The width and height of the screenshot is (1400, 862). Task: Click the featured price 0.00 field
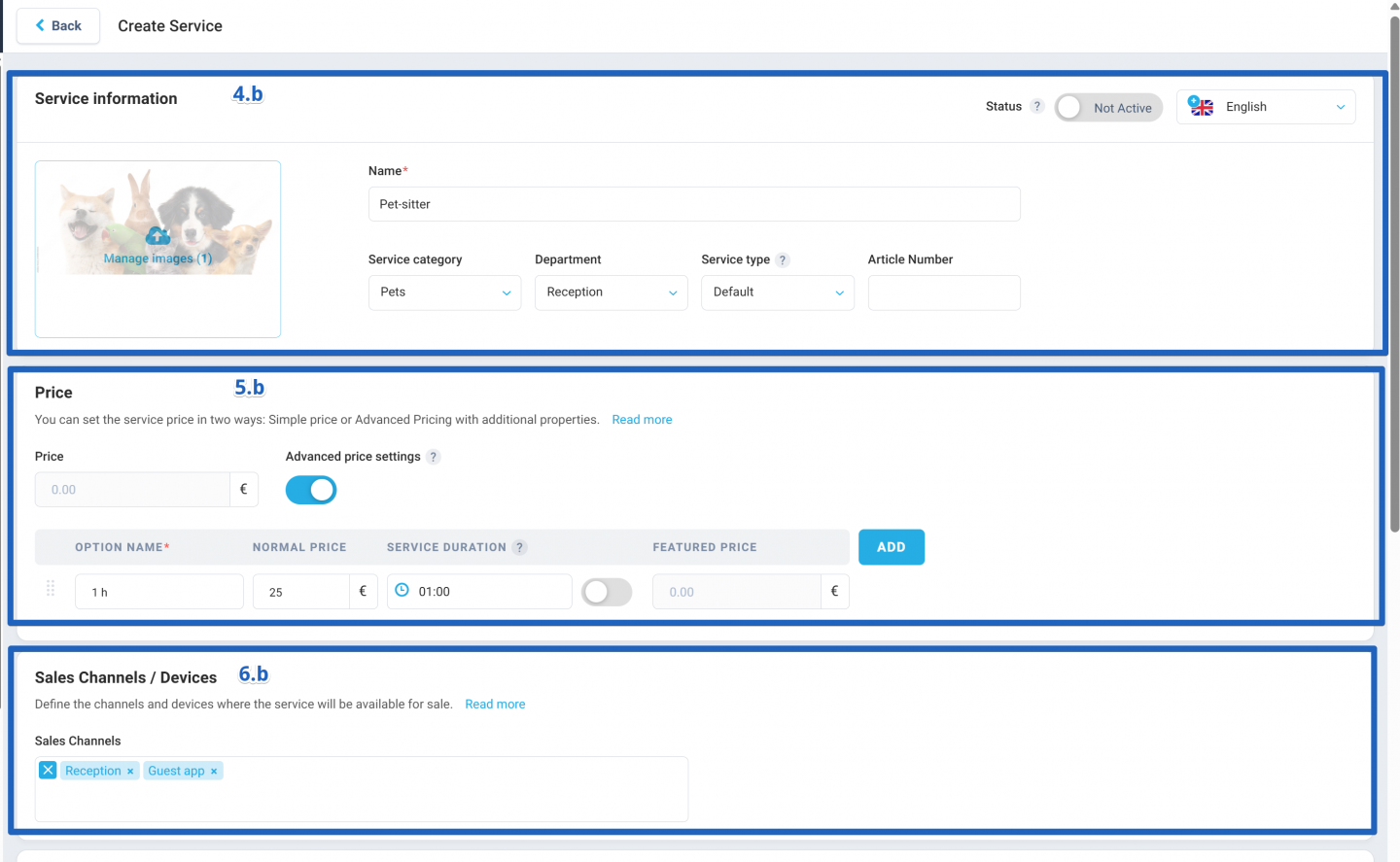pyautogui.click(x=736, y=592)
